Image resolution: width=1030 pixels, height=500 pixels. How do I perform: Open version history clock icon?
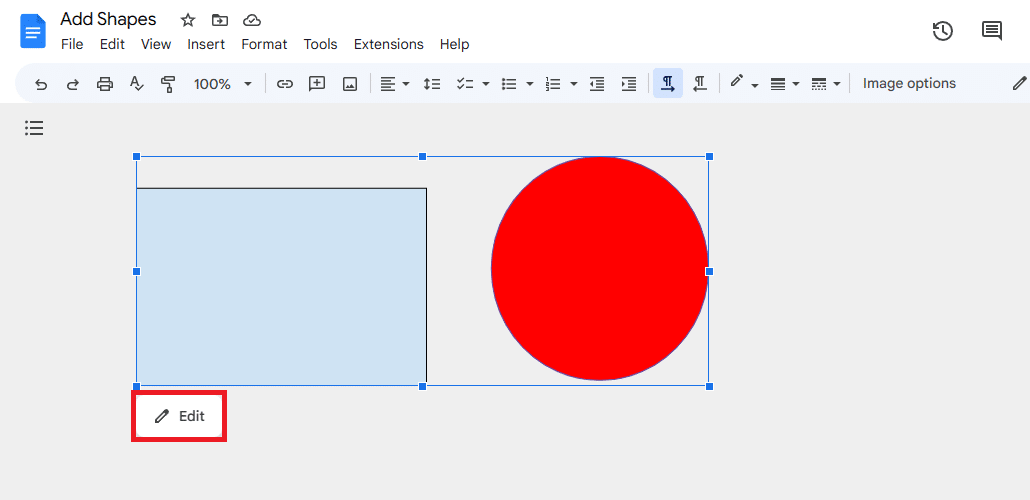[x=943, y=31]
